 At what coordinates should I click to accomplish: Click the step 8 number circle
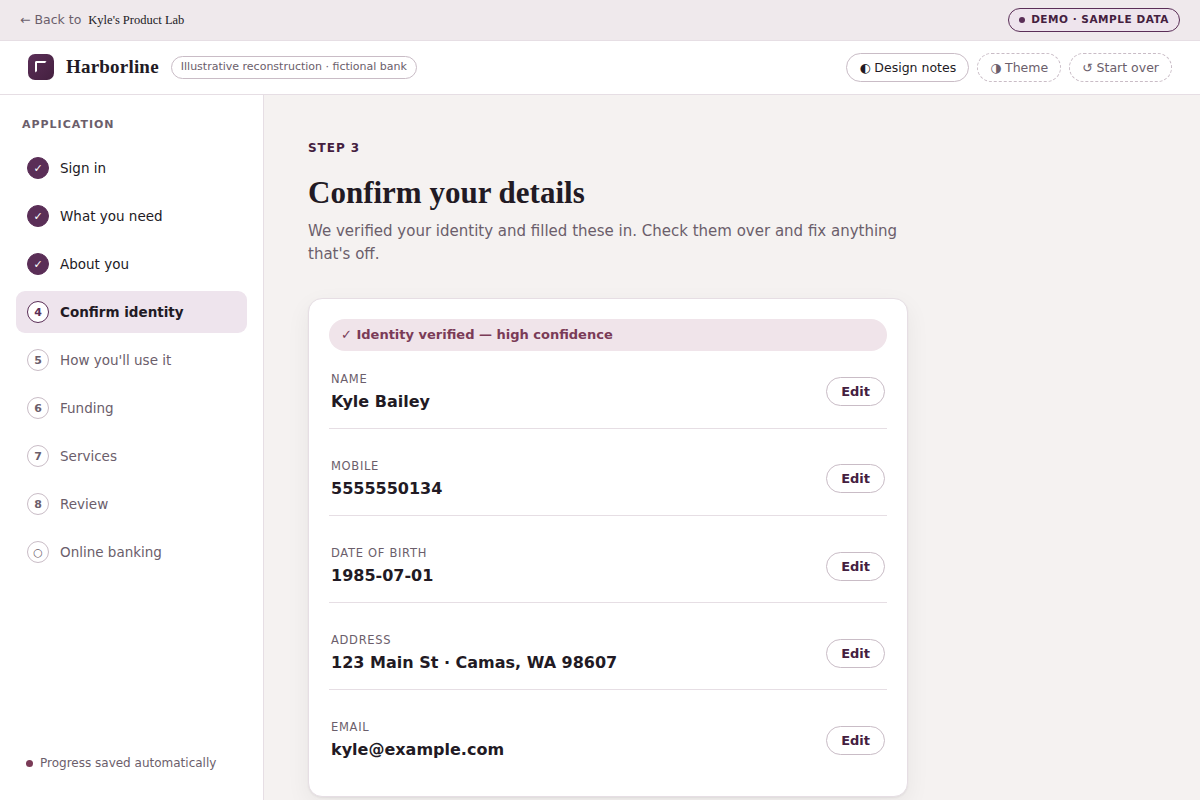point(38,504)
